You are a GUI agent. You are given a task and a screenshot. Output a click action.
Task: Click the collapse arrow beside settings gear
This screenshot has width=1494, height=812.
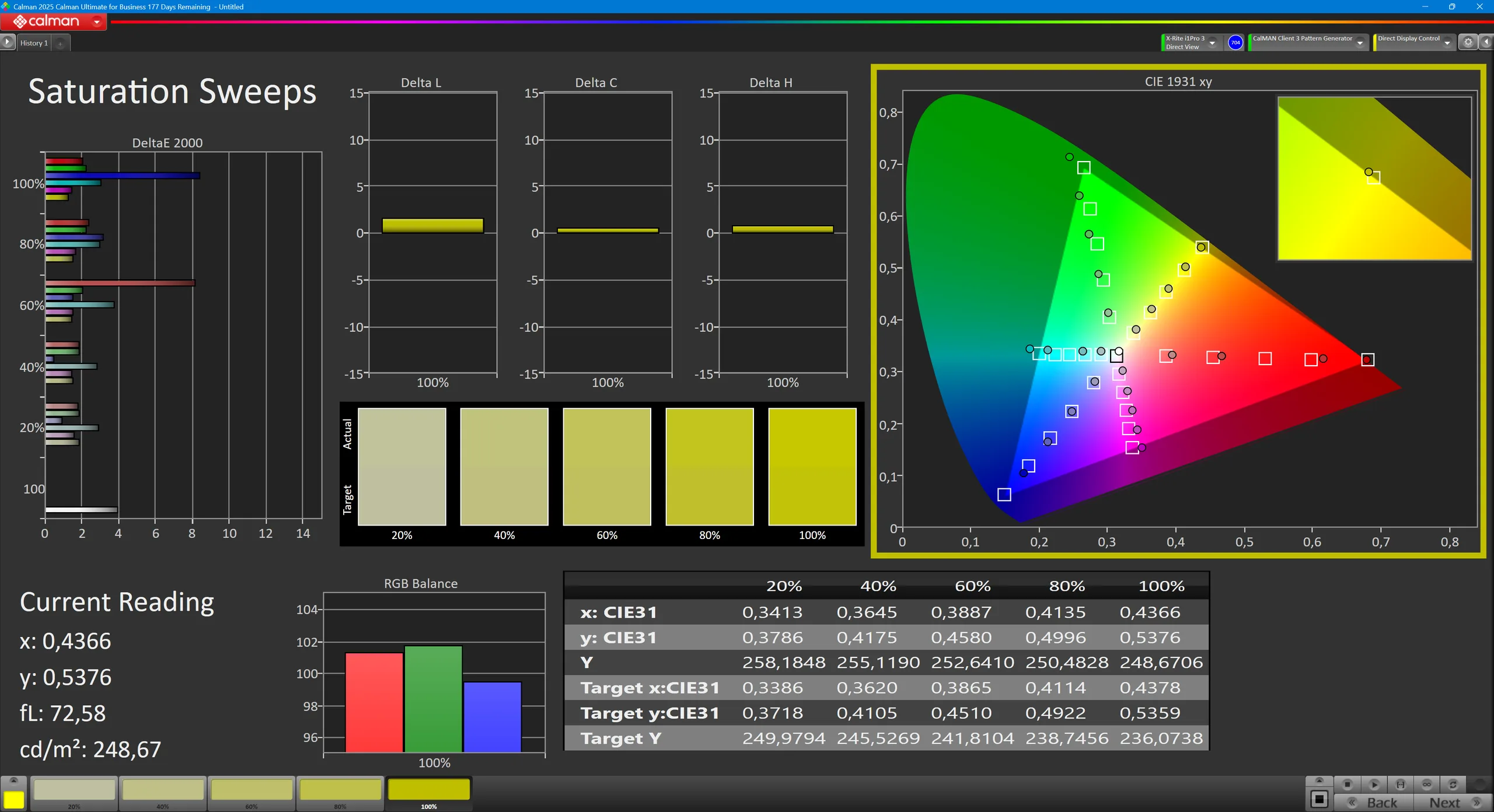pos(1486,42)
